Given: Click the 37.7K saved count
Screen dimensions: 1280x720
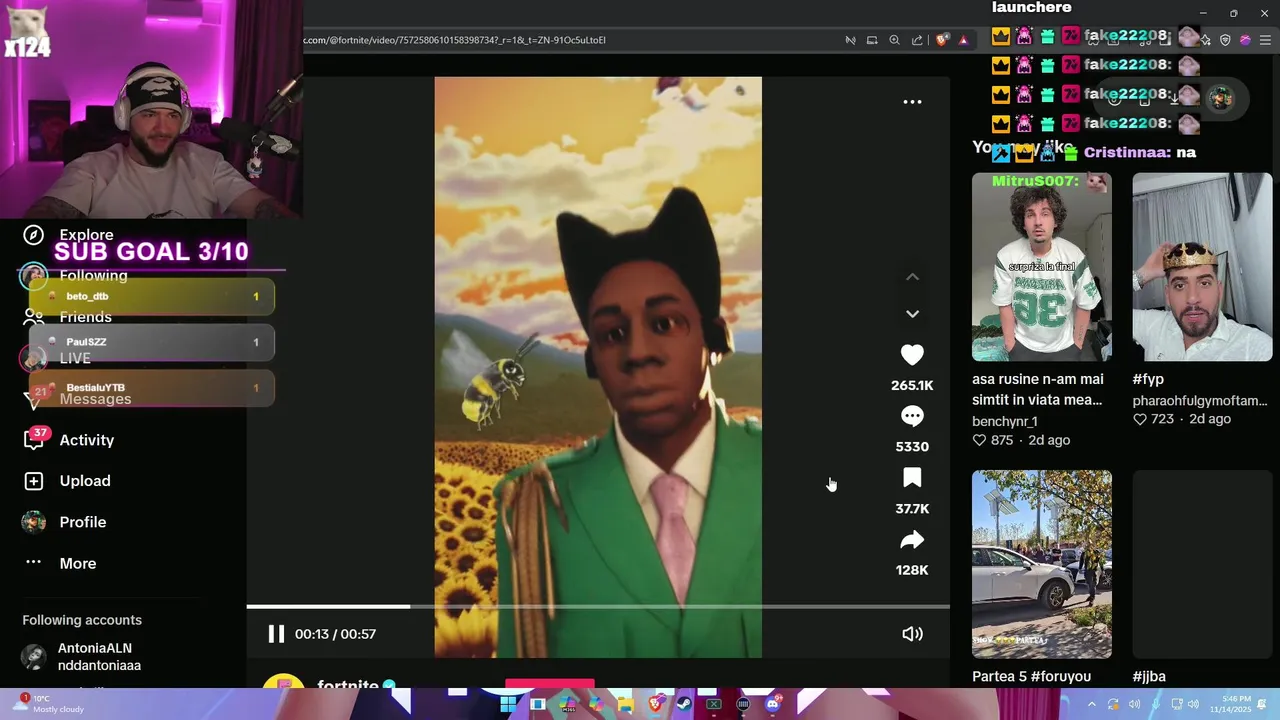Looking at the screenshot, I should click(x=912, y=509).
